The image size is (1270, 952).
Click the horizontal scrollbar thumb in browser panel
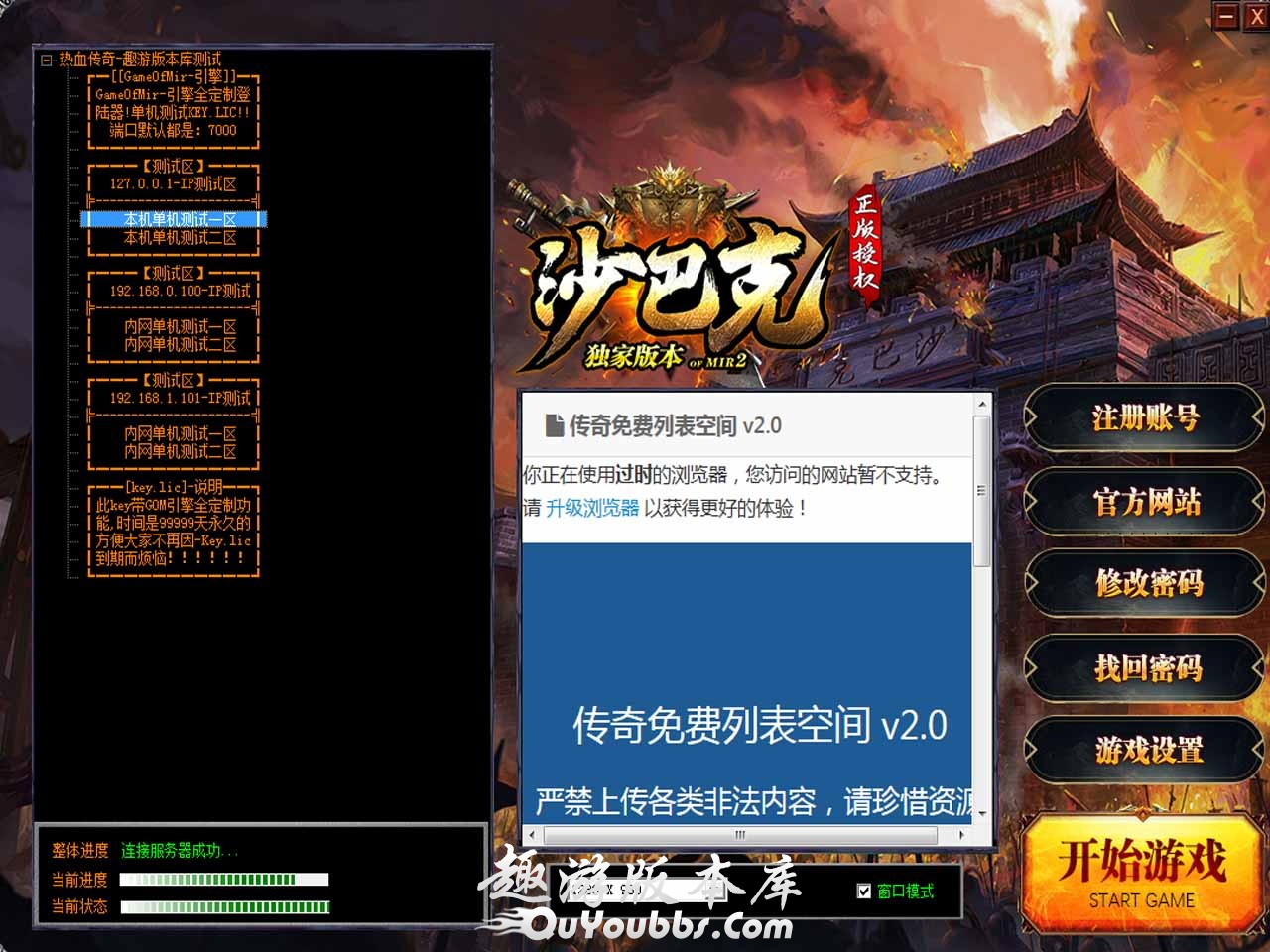point(739,835)
